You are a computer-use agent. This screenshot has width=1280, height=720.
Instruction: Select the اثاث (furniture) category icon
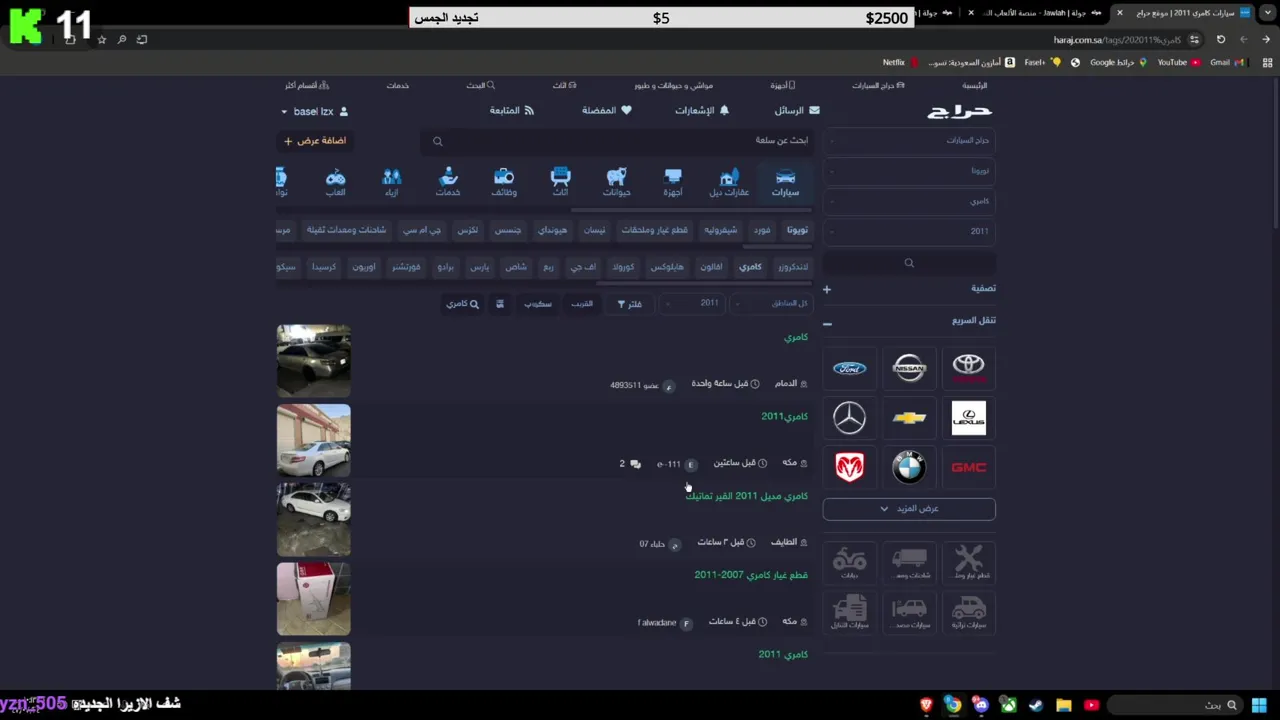click(x=560, y=182)
